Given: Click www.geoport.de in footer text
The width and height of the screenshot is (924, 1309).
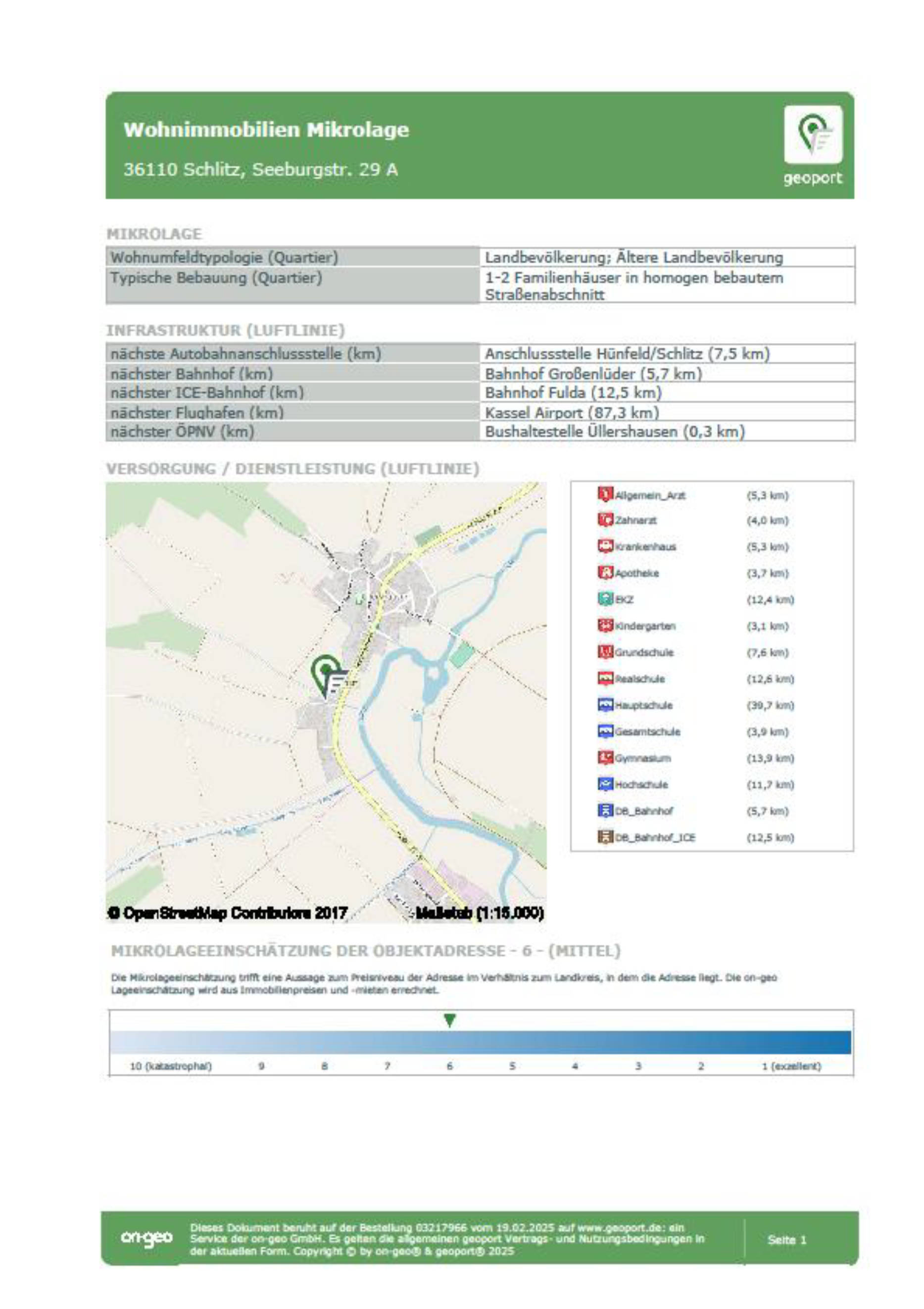Looking at the screenshot, I should [x=619, y=1227].
